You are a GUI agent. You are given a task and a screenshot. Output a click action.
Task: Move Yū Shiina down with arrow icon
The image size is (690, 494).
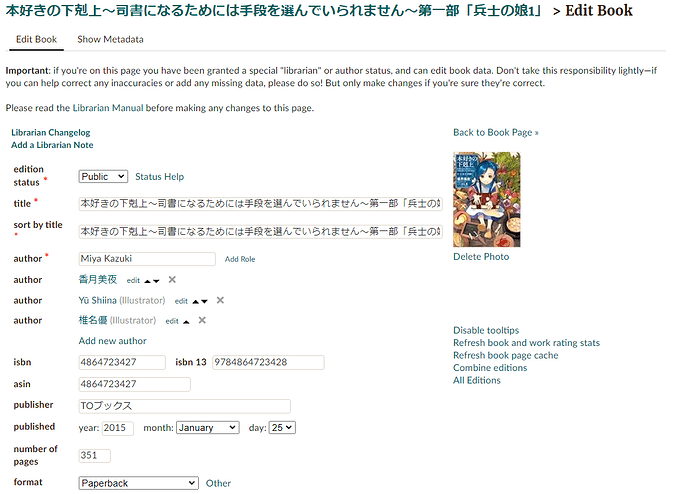[x=204, y=301]
